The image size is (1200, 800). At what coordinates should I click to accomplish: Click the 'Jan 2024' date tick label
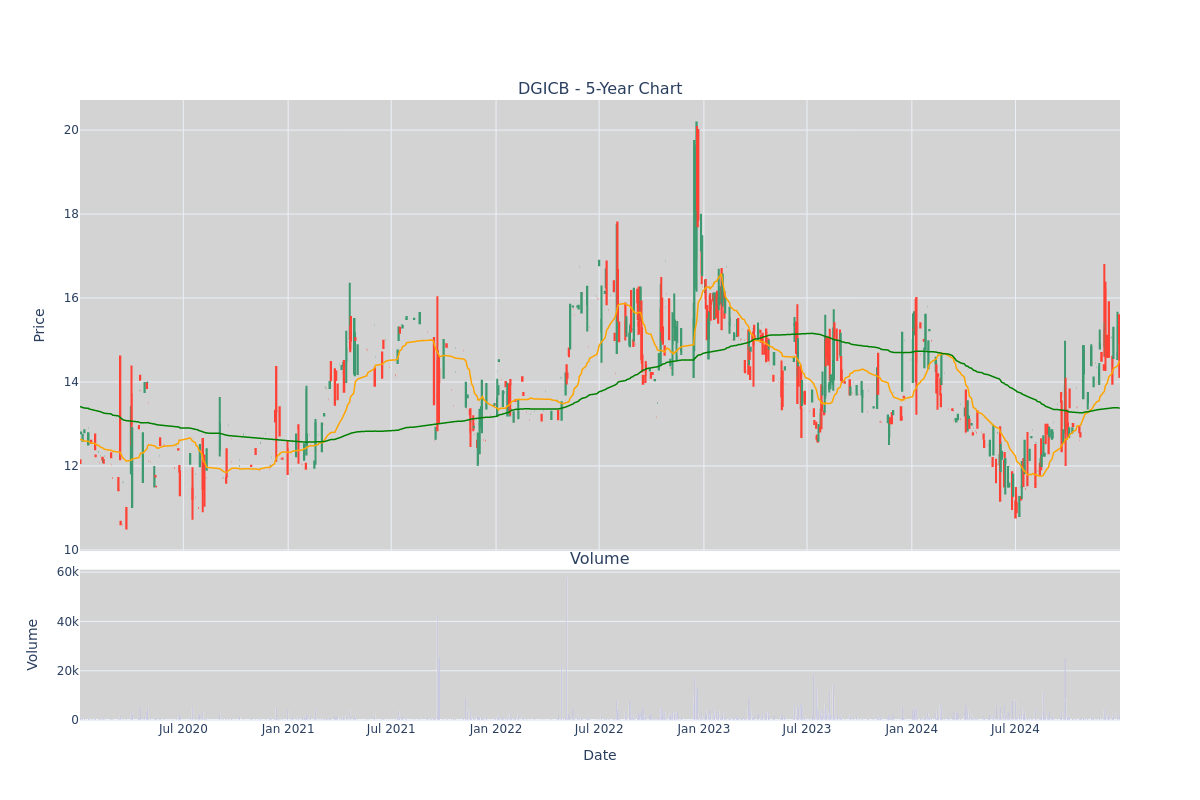pyautogui.click(x=912, y=729)
